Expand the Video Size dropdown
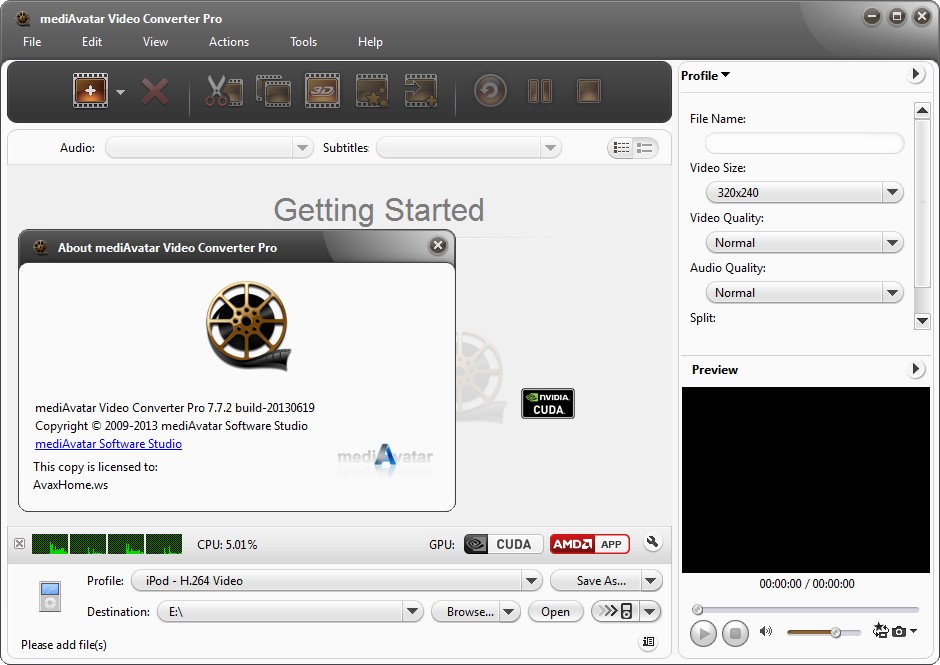This screenshot has height=665, width=940. pos(804,192)
